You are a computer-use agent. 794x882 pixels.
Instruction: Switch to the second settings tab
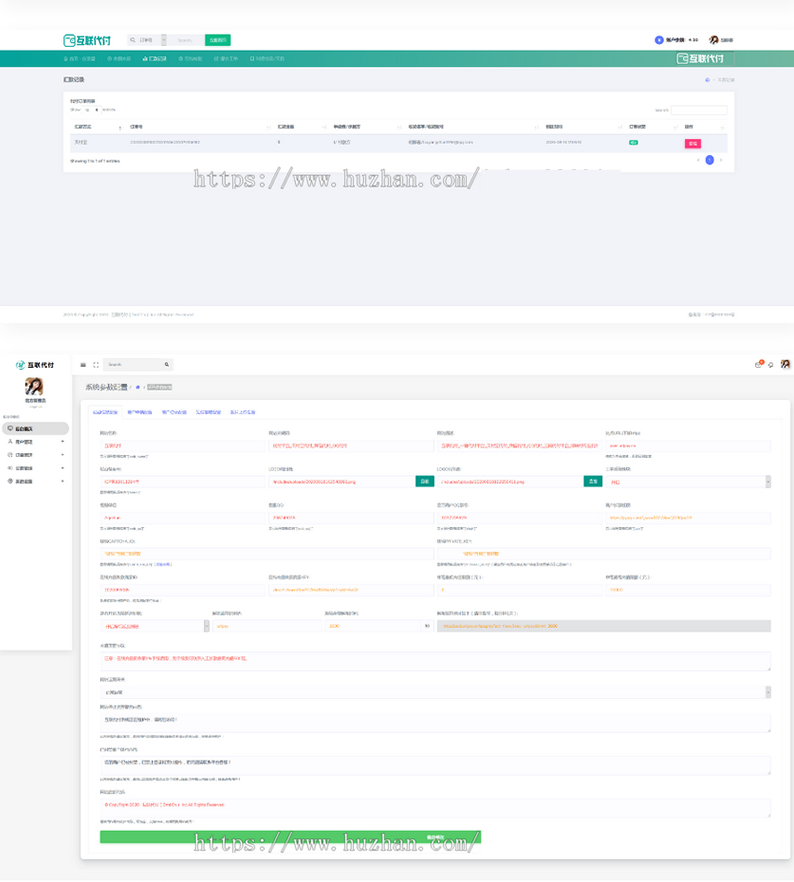pyautogui.click(x=140, y=411)
